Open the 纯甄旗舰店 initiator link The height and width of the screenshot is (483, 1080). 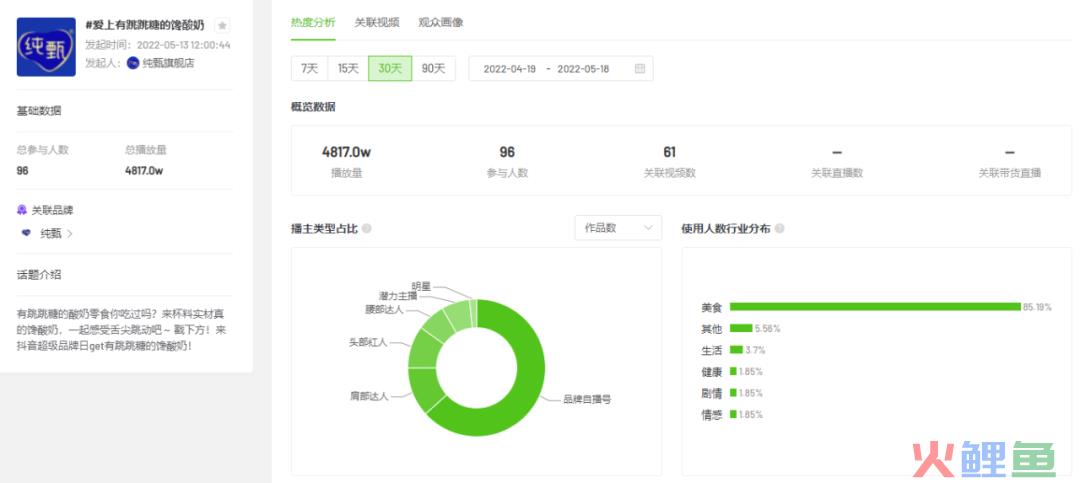(x=168, y=63)
